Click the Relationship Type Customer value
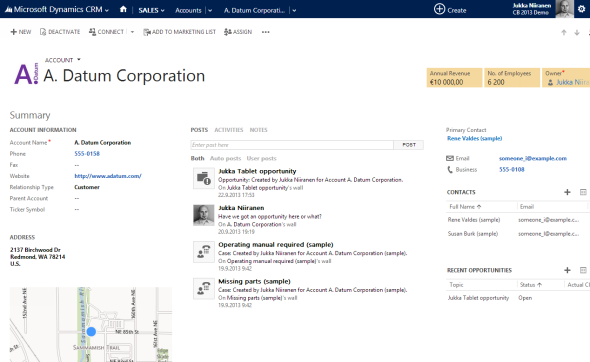590x362 pixels. point(87,187)
